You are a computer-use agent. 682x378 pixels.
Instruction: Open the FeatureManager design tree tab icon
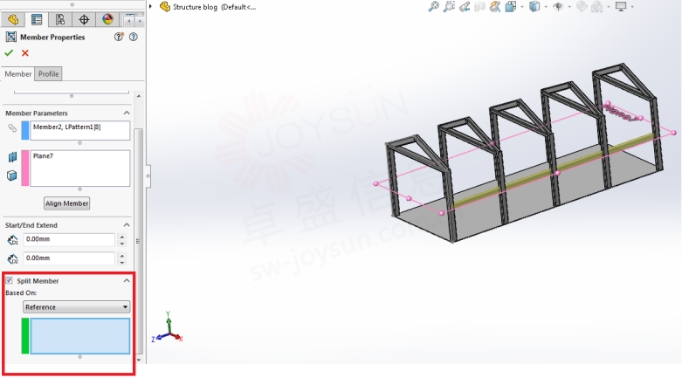tap(13, 19)
